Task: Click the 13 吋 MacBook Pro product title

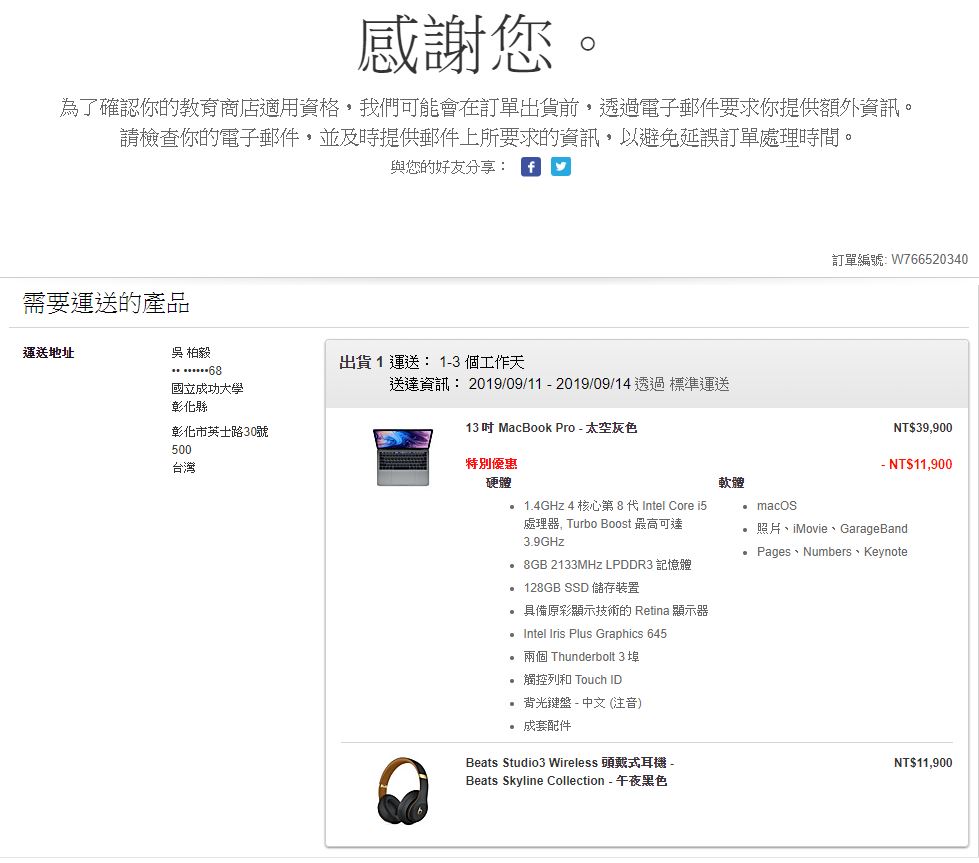Action: [x=551, y=428]
